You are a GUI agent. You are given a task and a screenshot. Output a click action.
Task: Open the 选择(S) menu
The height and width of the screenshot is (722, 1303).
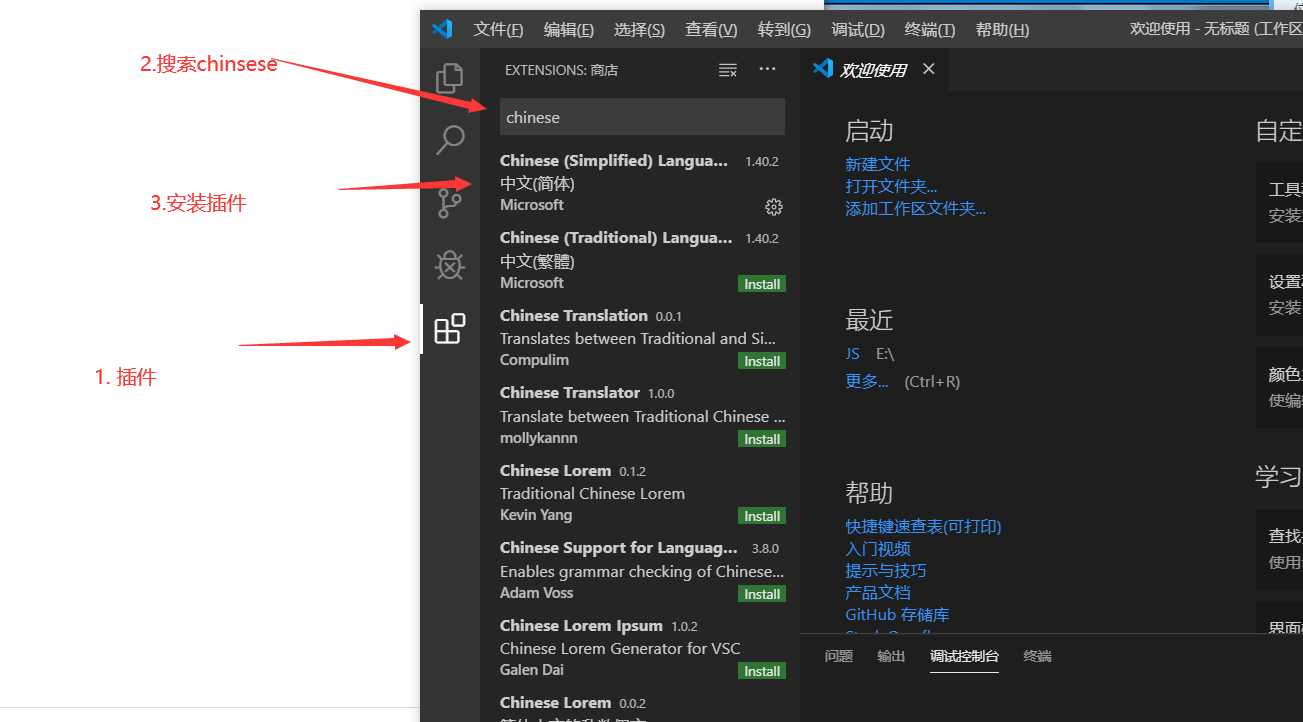pos(639,29)
